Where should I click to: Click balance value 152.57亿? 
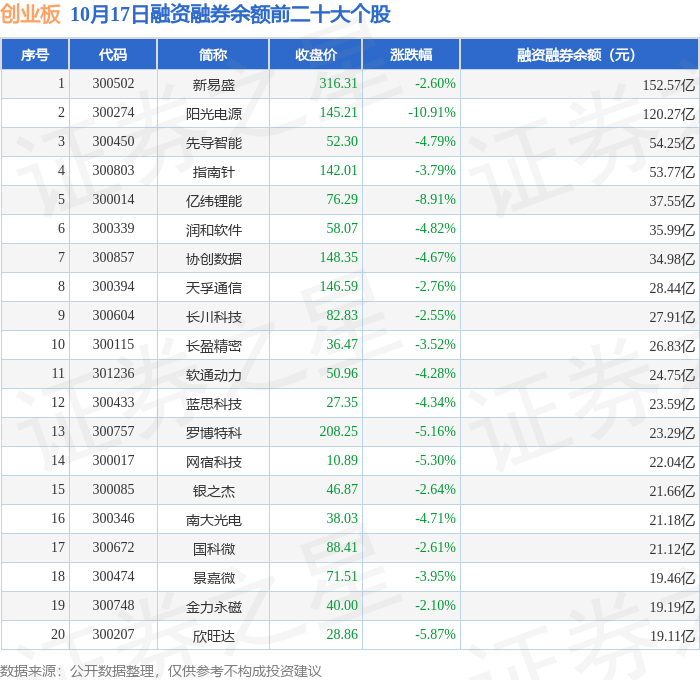(669, 85)
